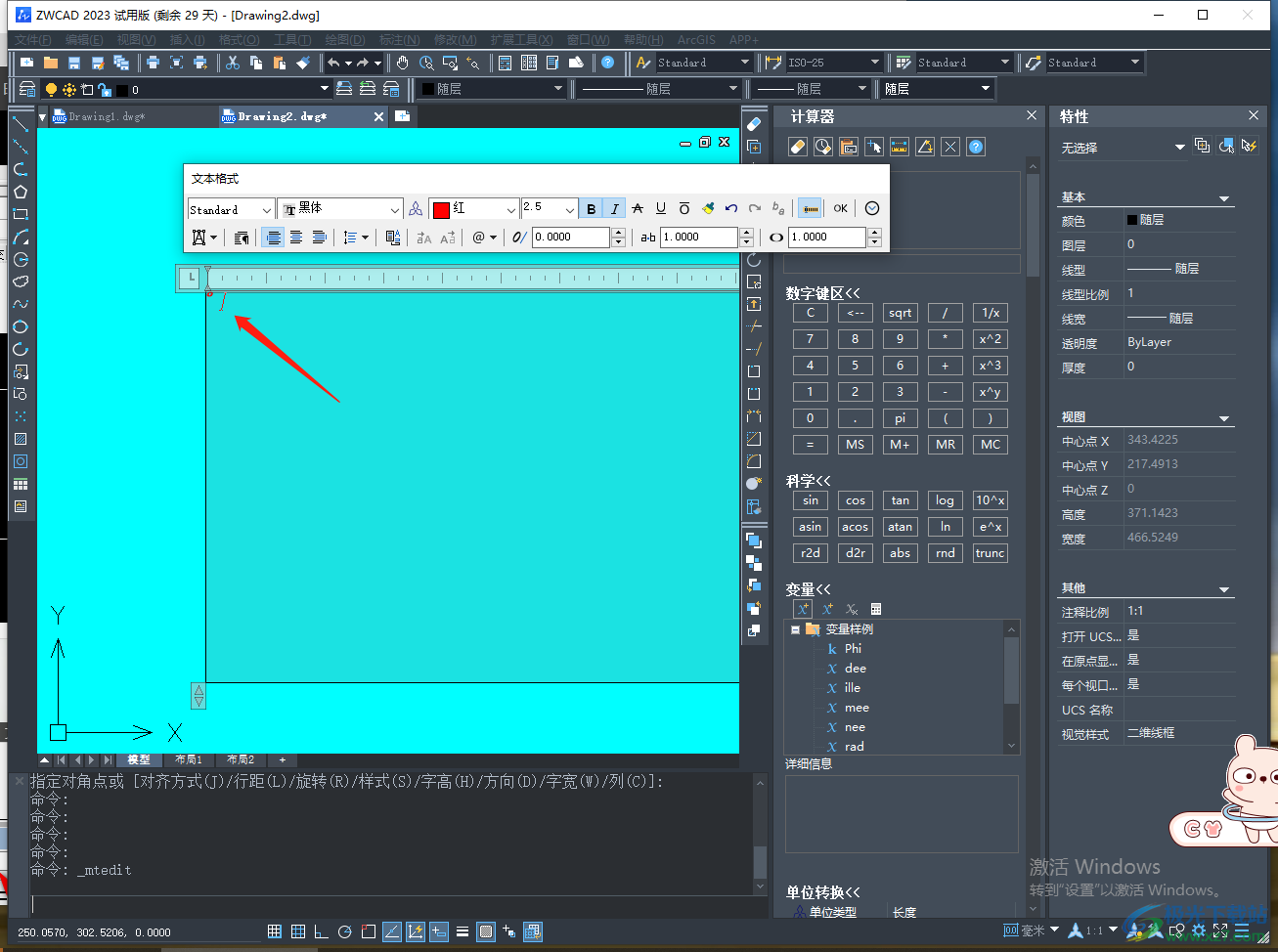Click the black 随层 color swatch in toolbar
Image resolution: width=1278 pixels, height=952 pixels.
coord(427,89)
